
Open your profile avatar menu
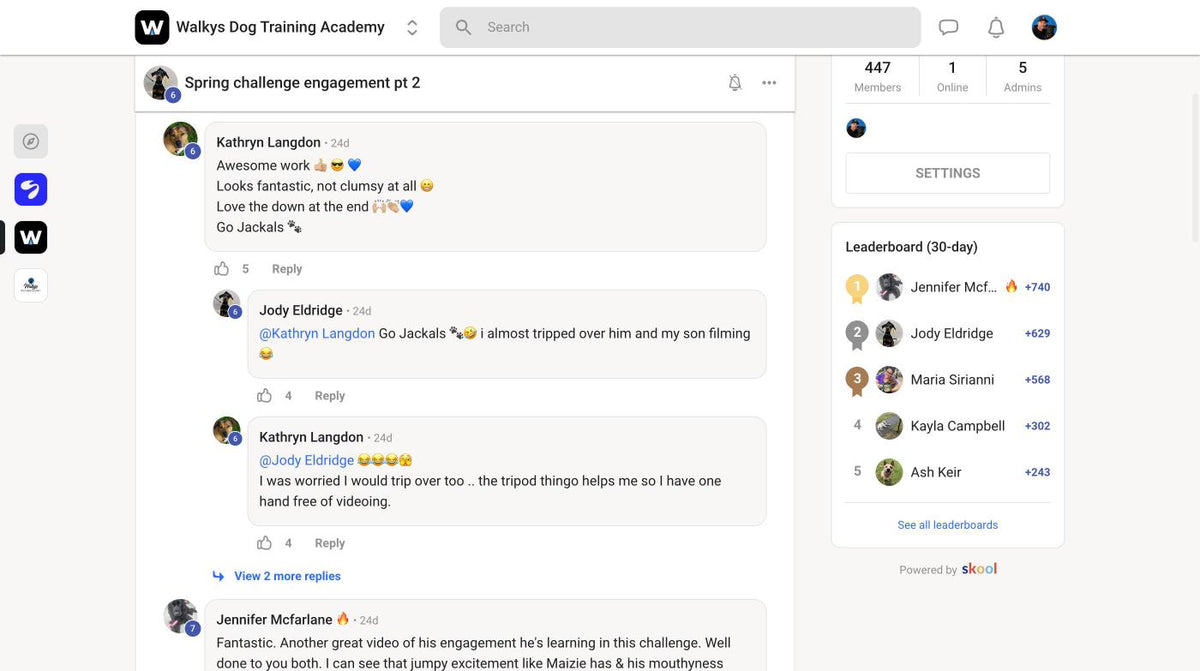(1044, 28)
